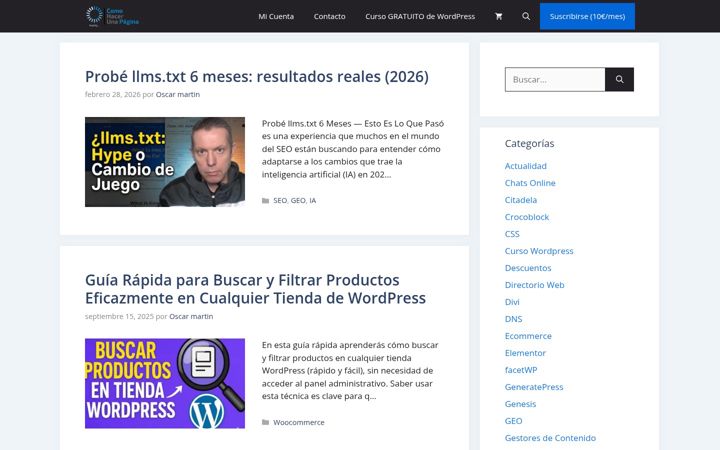The width and height of the screenshot is (720, 450).
Task: Open Ecommerce category
Action: click(528, 336)
